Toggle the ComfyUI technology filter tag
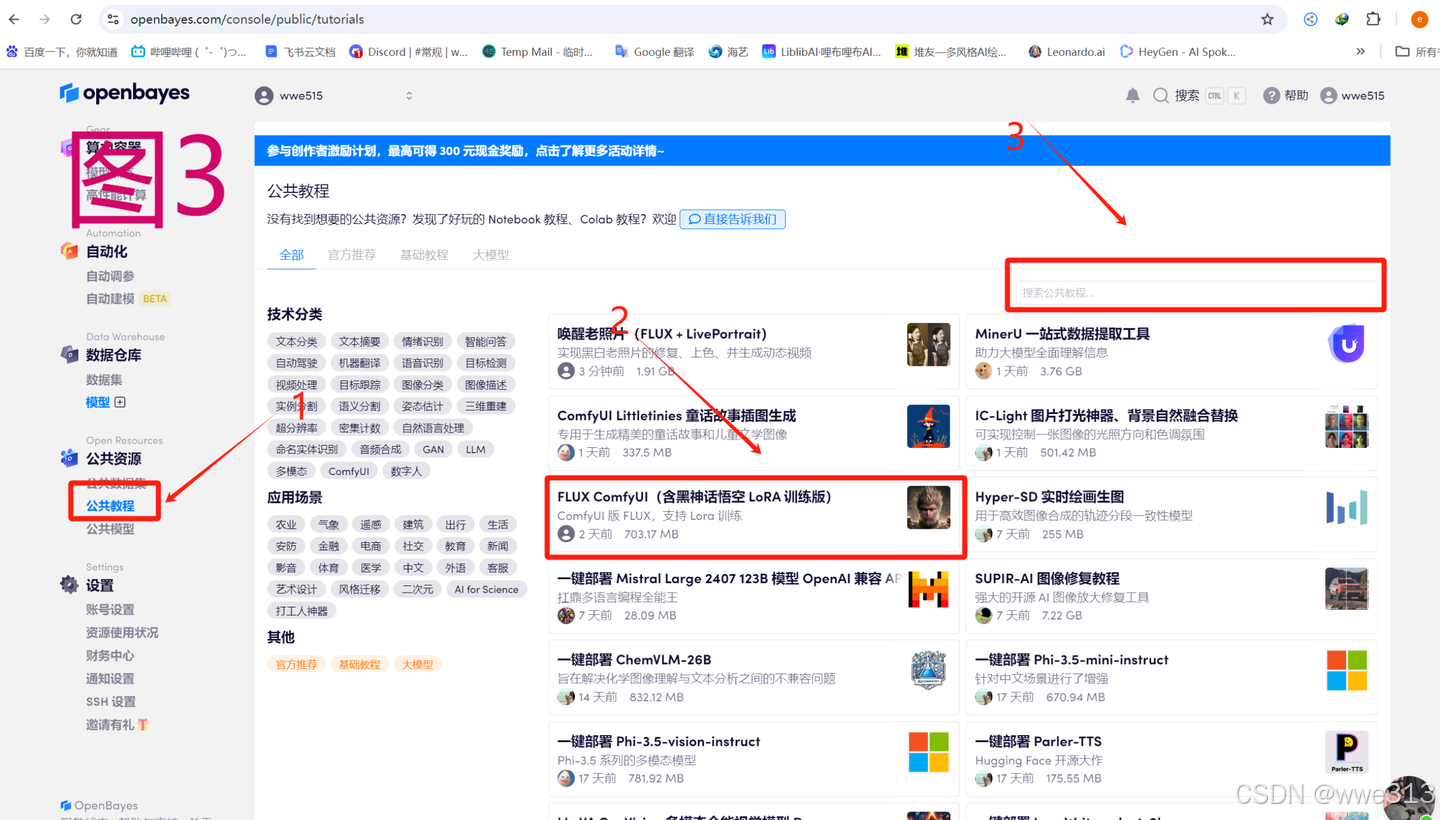1440x820 pixels. coord(348,470)
